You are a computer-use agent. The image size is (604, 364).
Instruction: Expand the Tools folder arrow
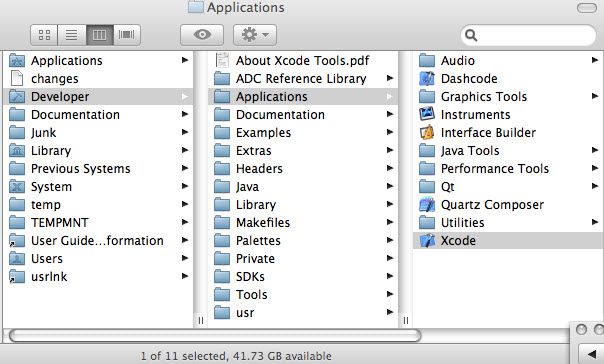click(x=390, y=294)
